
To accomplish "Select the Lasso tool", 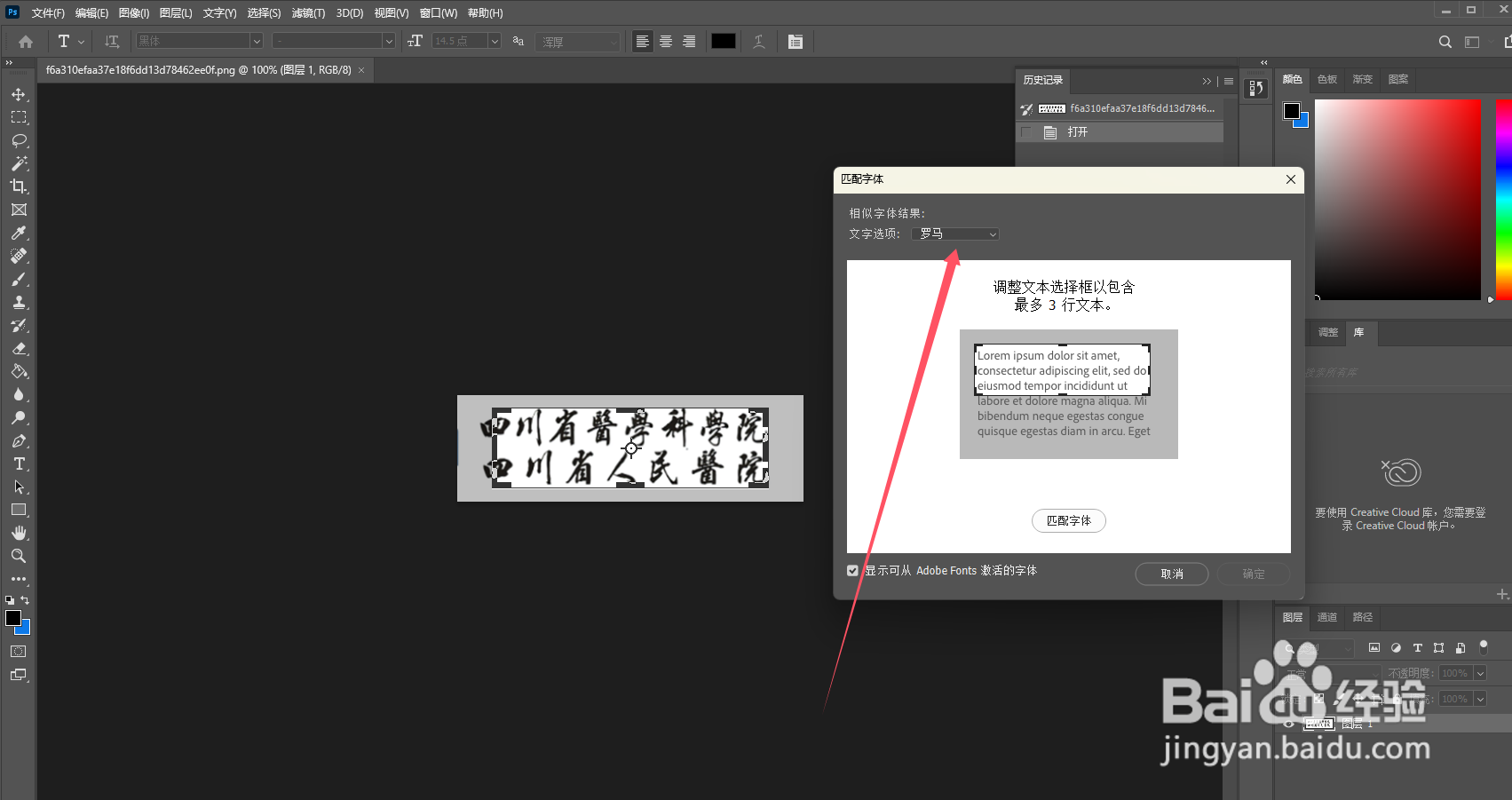I will coord(19,140).
